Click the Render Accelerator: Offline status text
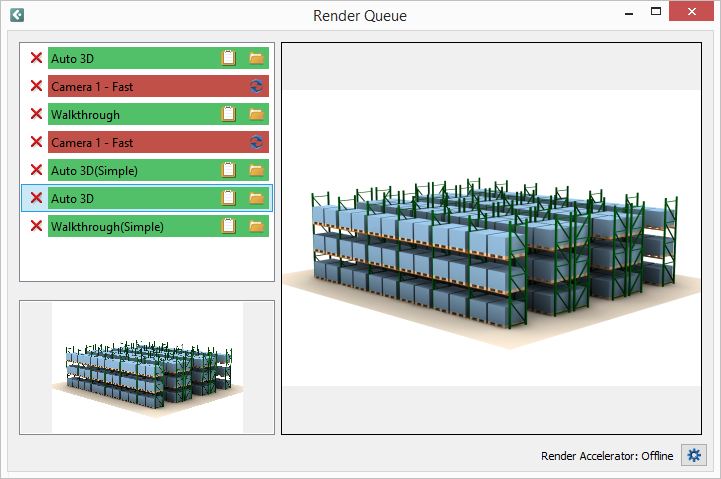 point(607,456)
